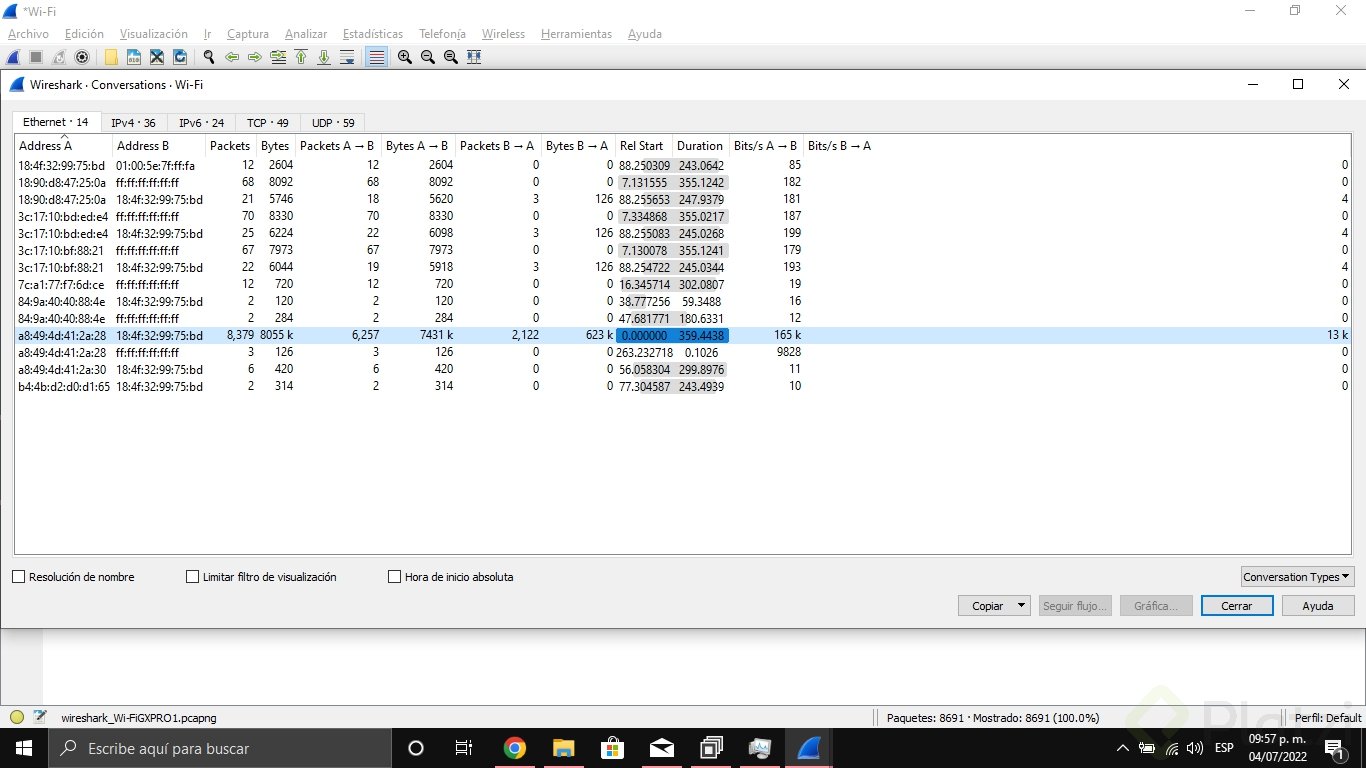Sort conversations by the Packets column header
Image resolution: width=1366 pixels, height=768 pixels.
click(230, 146)
